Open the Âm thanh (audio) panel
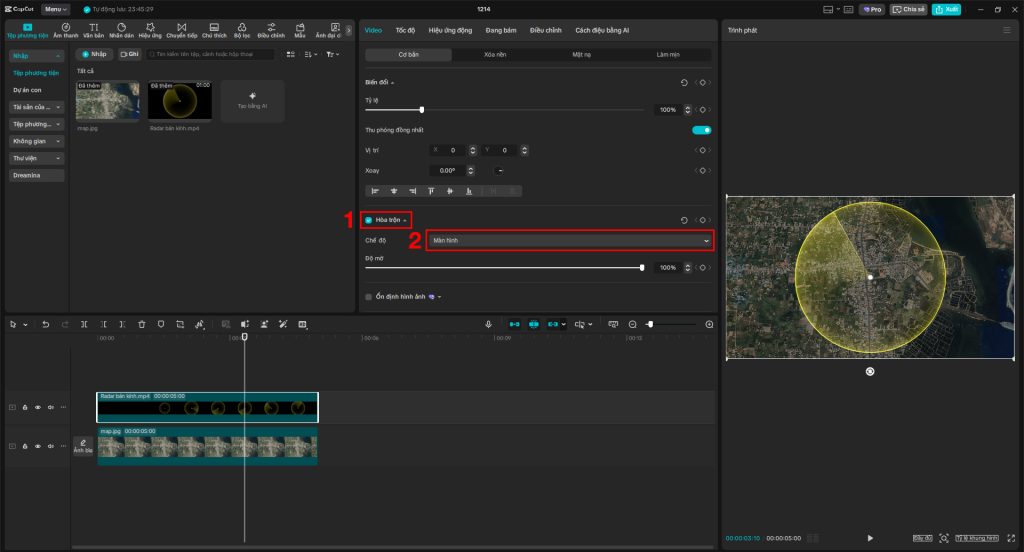Viewport: 1024px width, 552px height. click(65, 30)
